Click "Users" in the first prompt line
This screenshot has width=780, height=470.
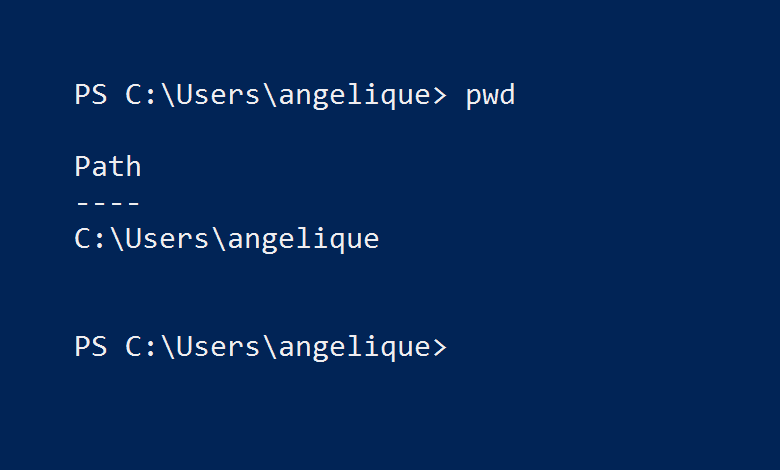218,94
